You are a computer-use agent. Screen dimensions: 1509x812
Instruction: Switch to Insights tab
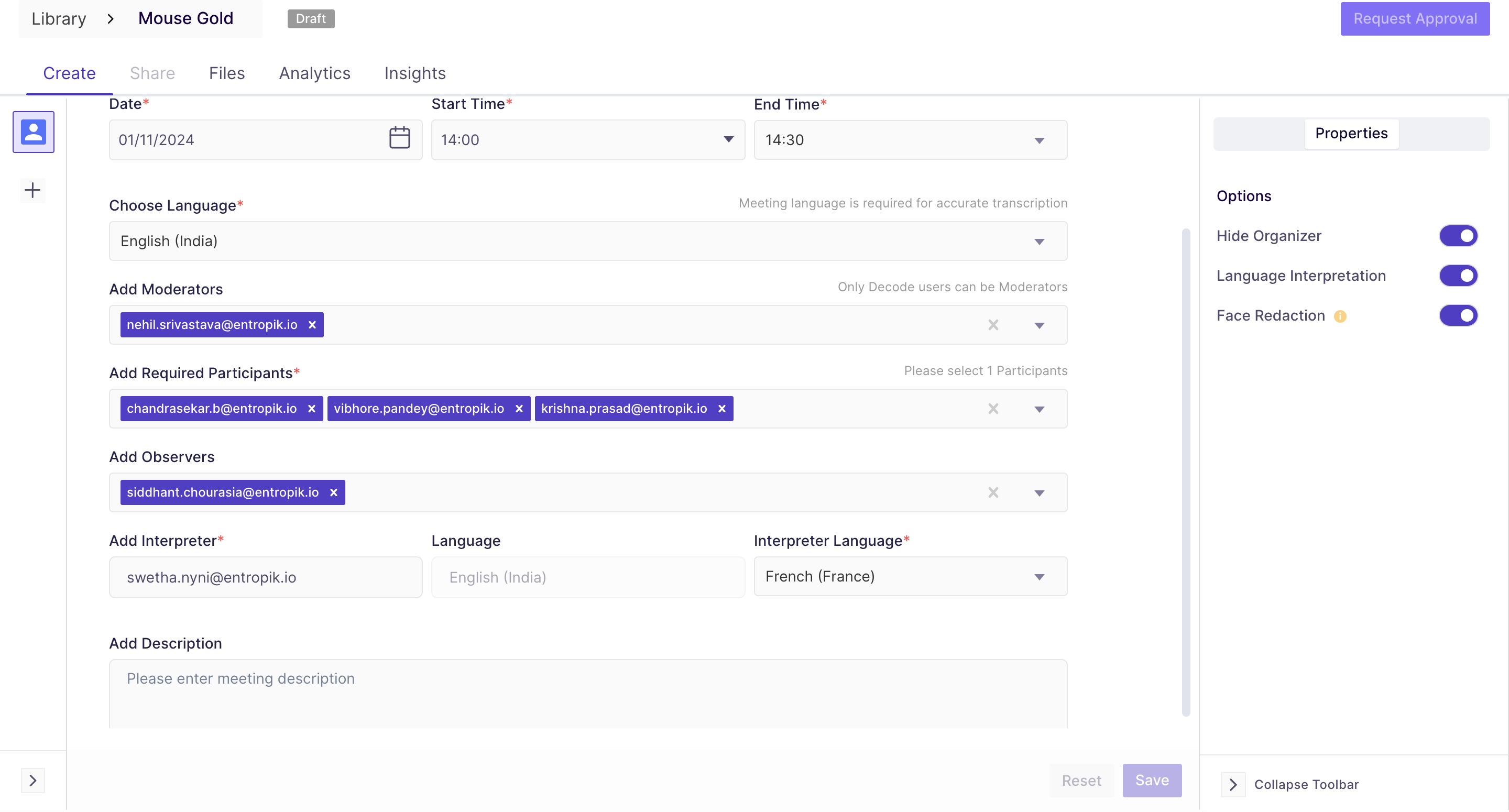click(x=415, y=73)
